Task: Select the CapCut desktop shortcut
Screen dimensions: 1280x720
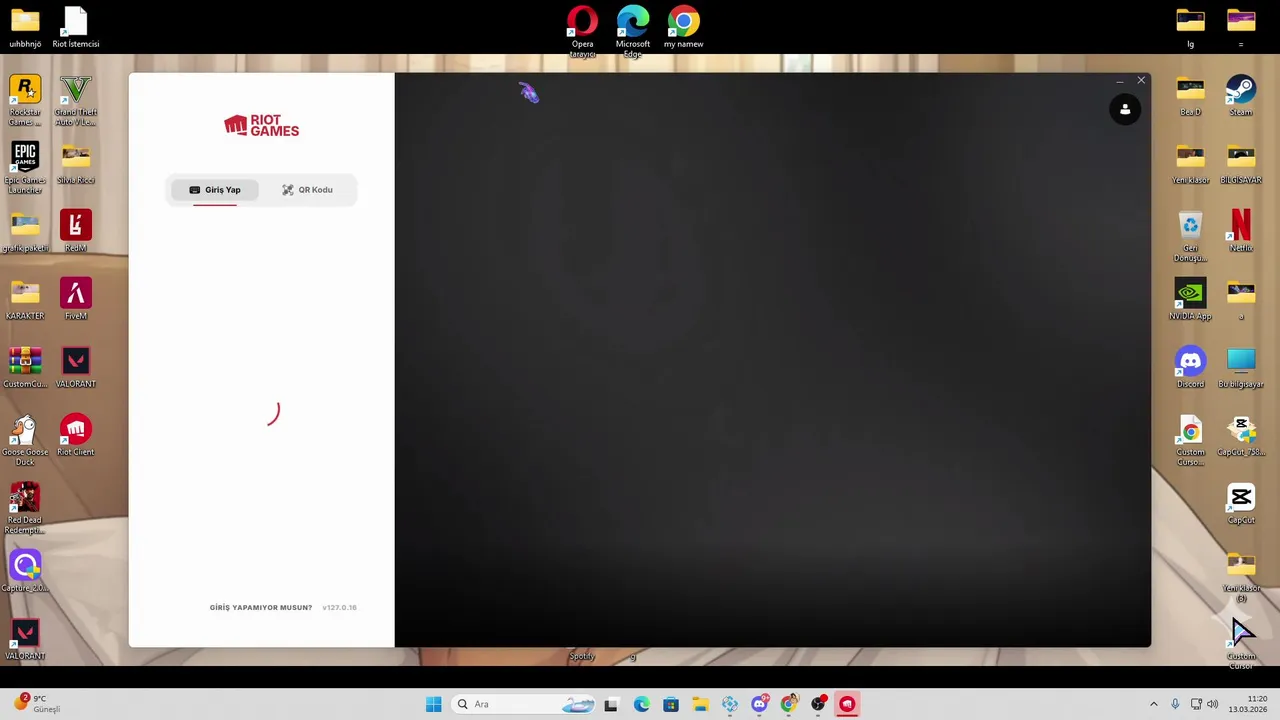Action: coord(1241,504)
